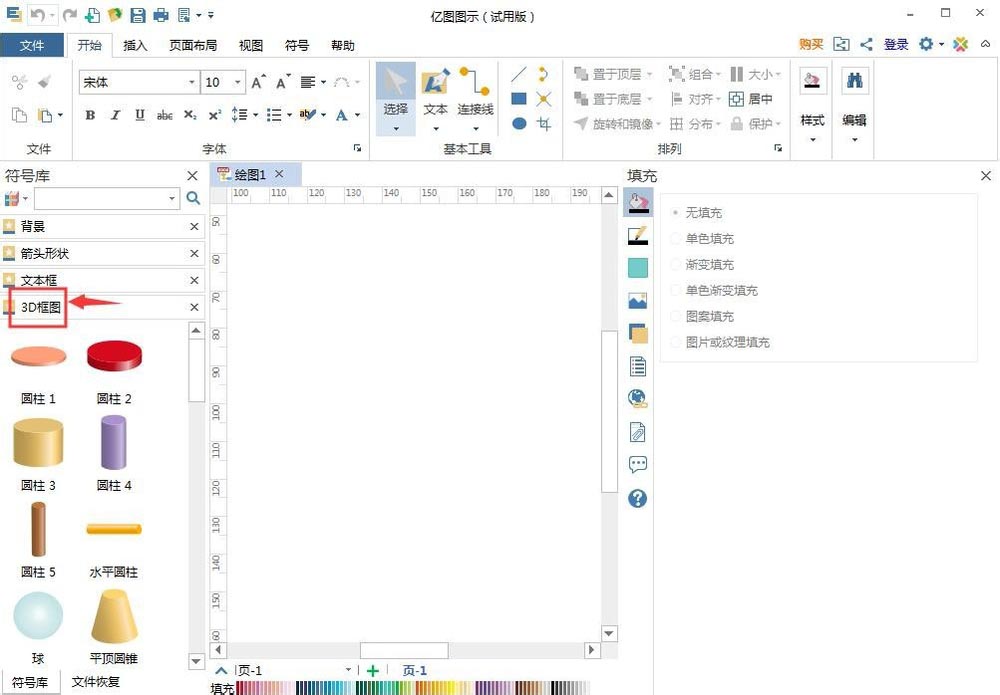Click the globe hyperlink icon in right sidebar
The width and height of the screenshot is (1000, 695).
638,398
